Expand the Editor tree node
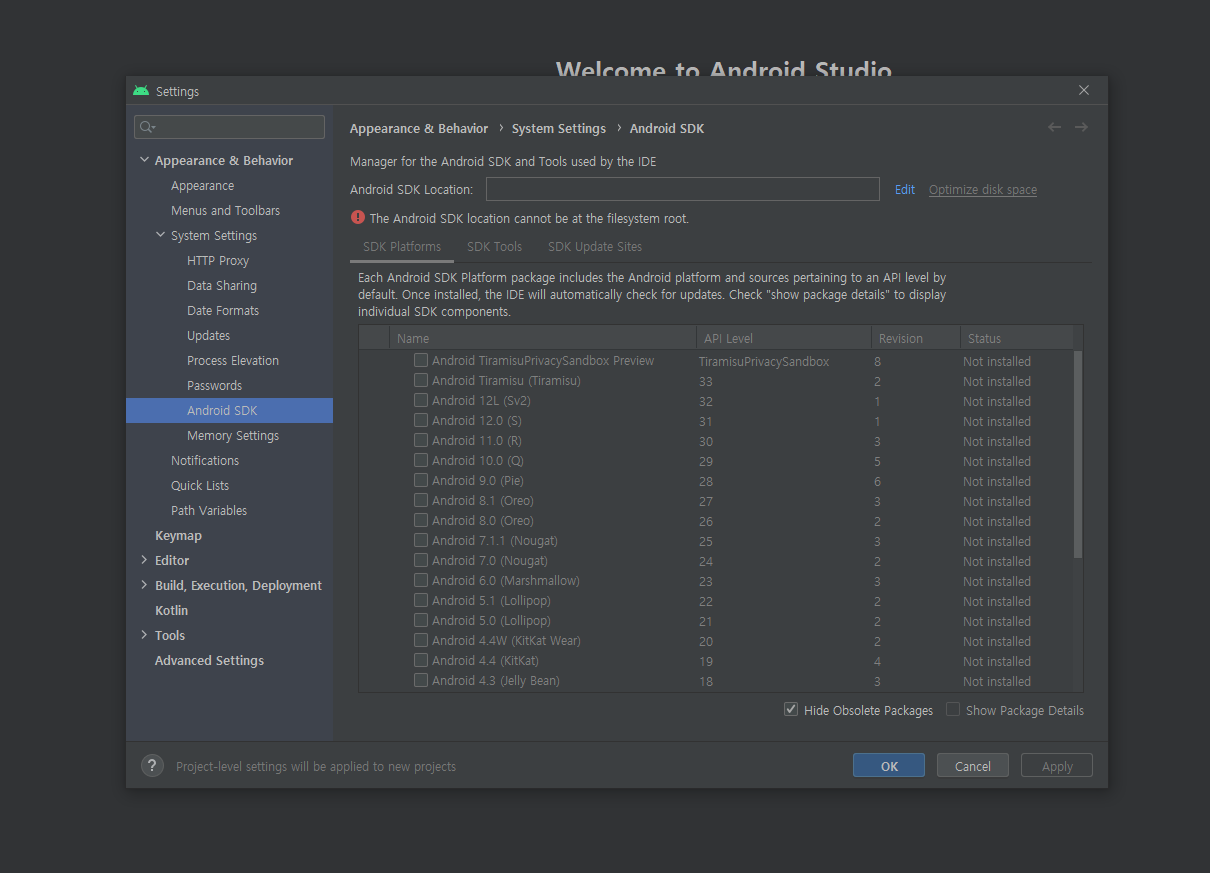1210x873 pixels. (x=144, y=560)
